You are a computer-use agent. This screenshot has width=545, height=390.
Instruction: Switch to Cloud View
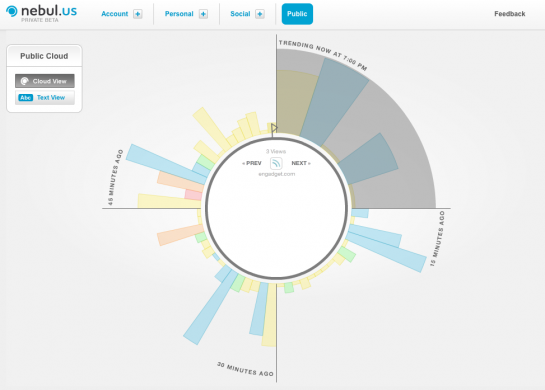click(44, 81)
